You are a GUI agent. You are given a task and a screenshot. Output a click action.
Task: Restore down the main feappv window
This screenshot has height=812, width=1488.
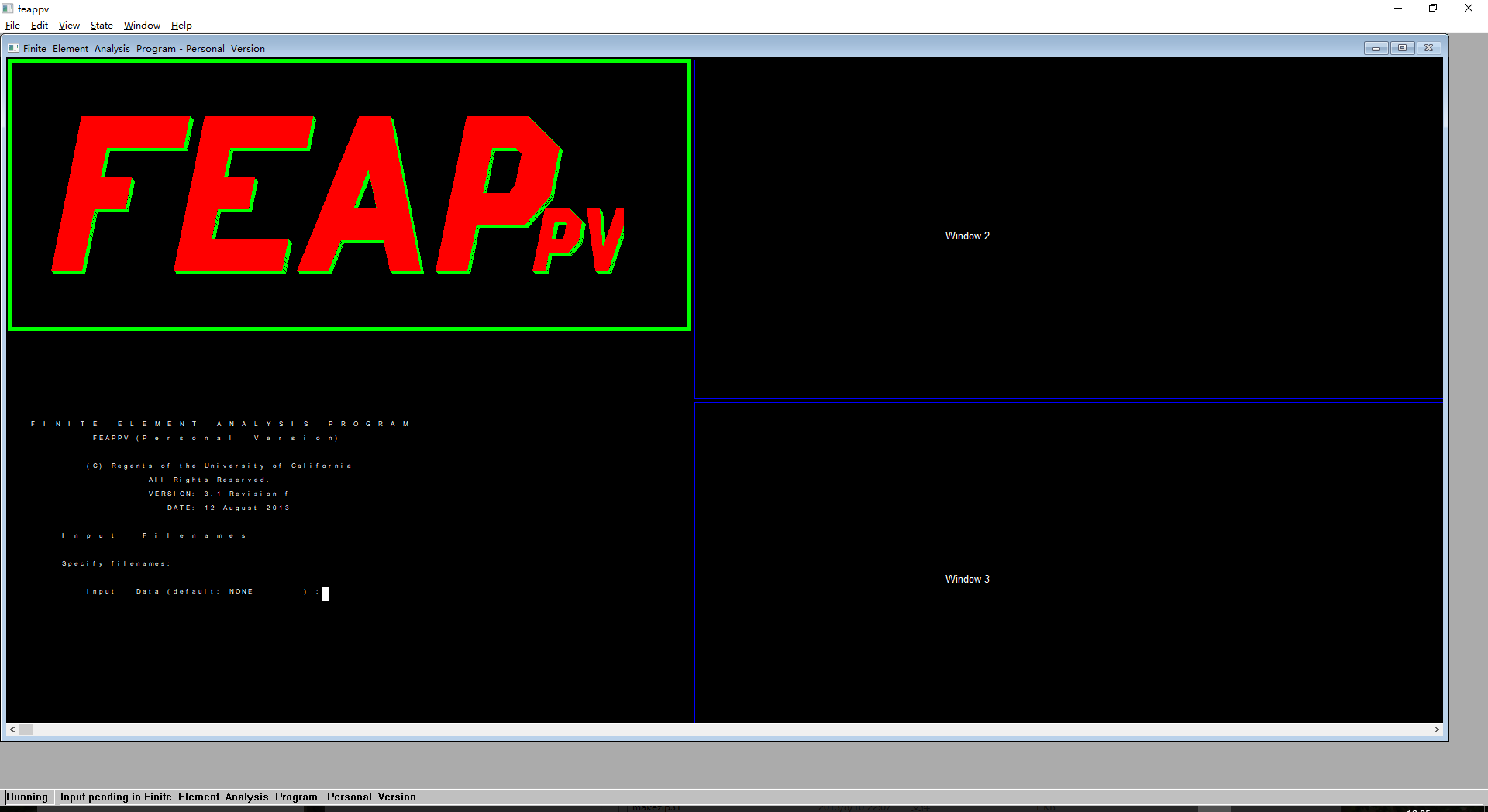tap(1433, 9)
